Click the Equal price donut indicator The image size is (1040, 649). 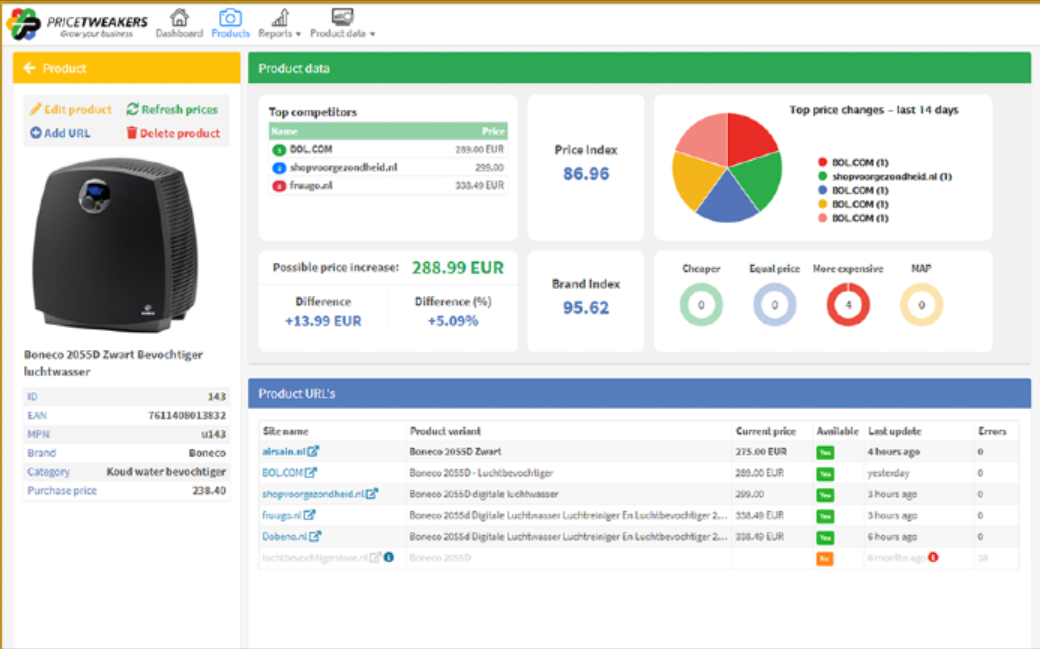pyautogui.click(x=775, y=305)
